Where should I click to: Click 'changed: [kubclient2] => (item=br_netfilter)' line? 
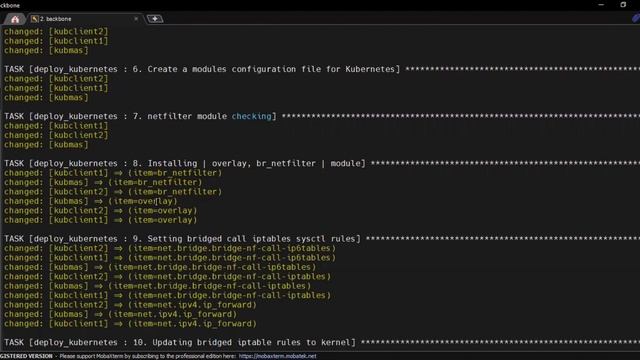click(x=113, y=192)
